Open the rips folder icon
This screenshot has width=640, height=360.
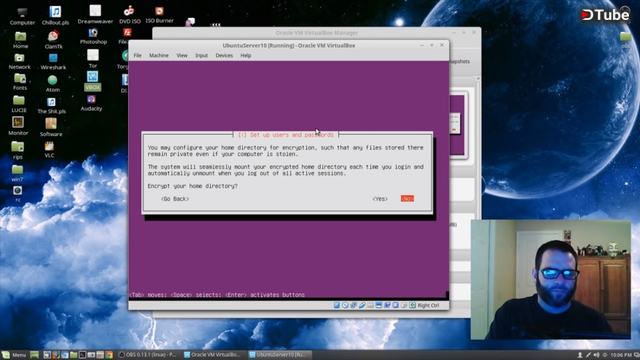click(x=18, y=150)
